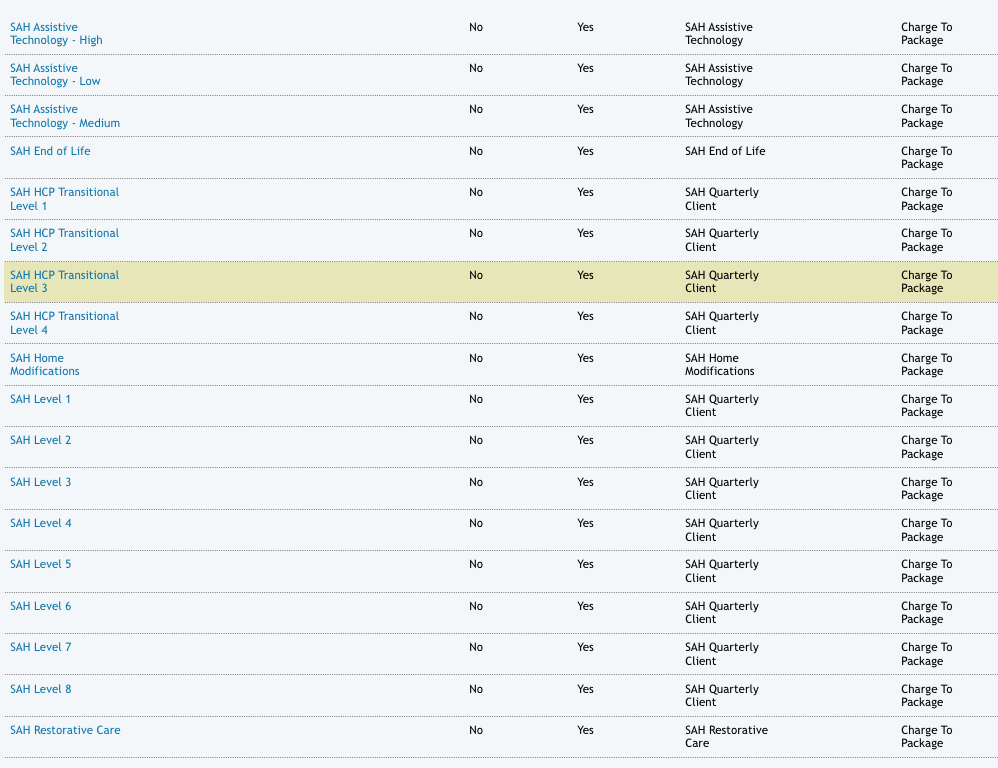
Task: Open the SAH Assistive Technology - Low link
Action: [55, 75]
